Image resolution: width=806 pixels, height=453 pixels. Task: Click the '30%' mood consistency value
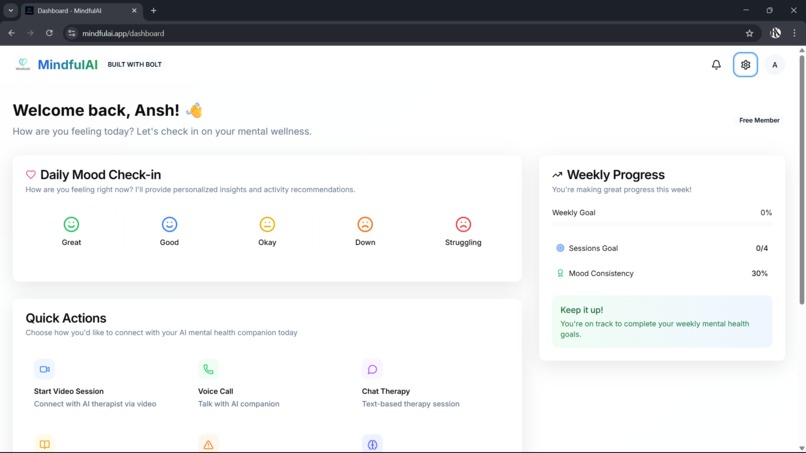click(x=759, y=274)
